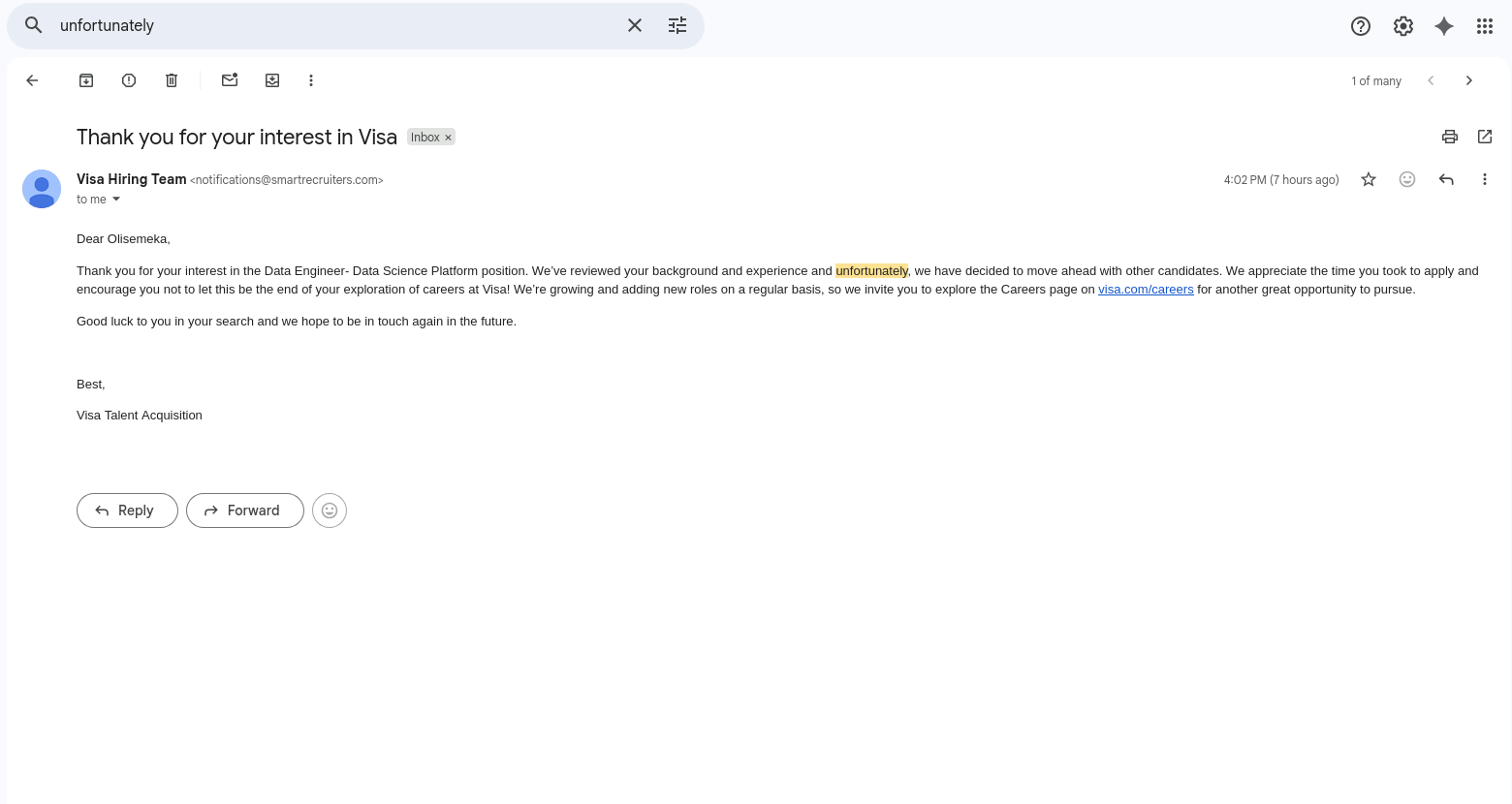The width and height of the screenshot is (1512, 804).
Task: Clear the search query text
Action: [635, 26]
